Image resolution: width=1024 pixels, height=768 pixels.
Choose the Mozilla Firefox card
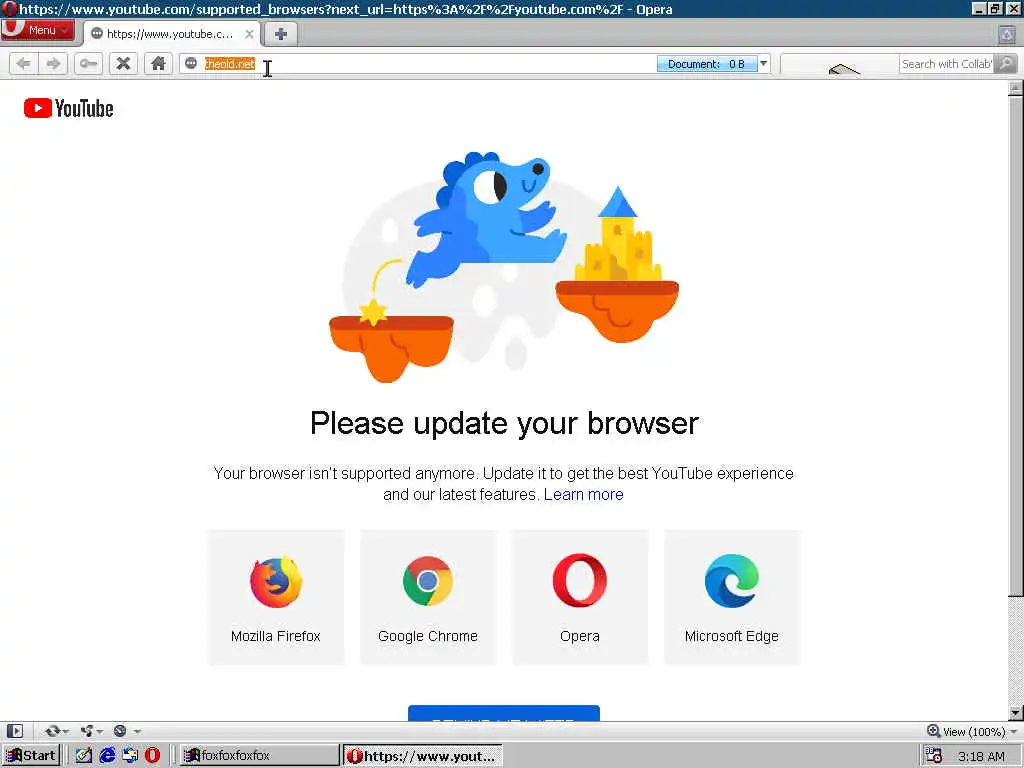coord(276,598)
